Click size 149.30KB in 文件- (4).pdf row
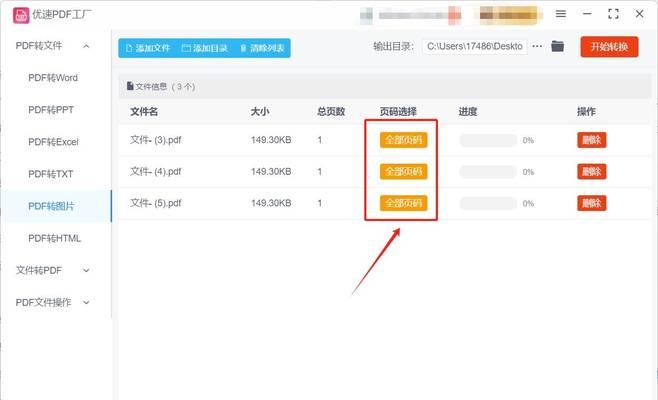 (271, 171)
